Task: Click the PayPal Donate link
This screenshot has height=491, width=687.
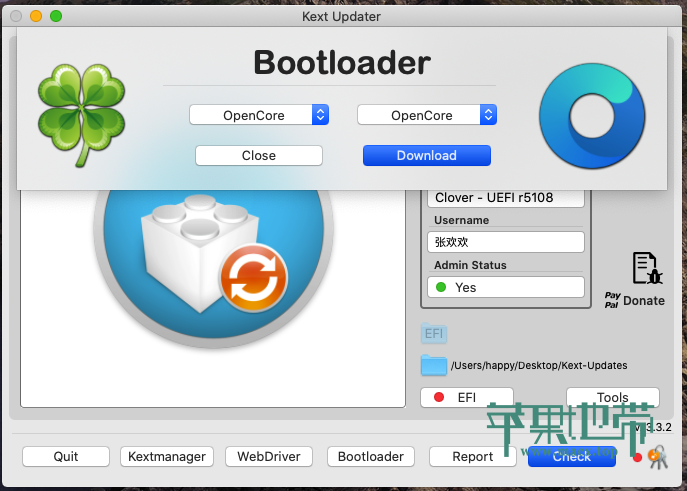Action: click(634, 300)
